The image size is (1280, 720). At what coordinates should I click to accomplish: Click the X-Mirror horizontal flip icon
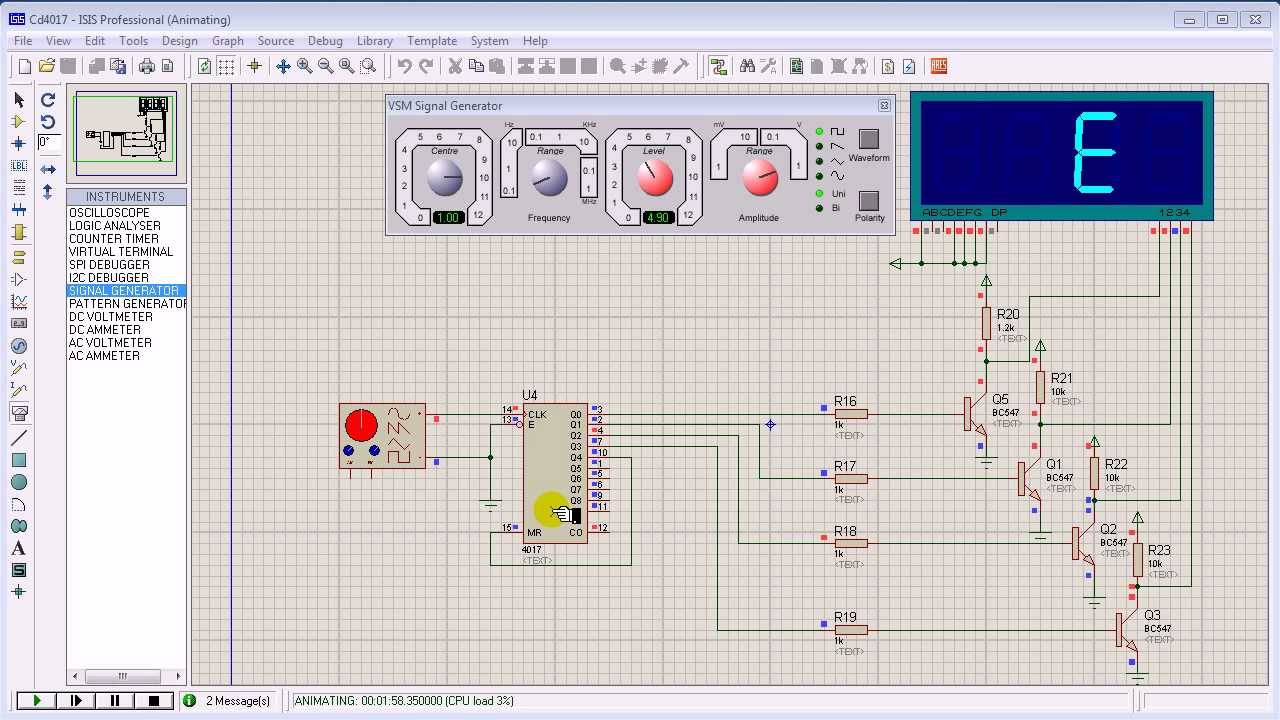tap(47, 169)
